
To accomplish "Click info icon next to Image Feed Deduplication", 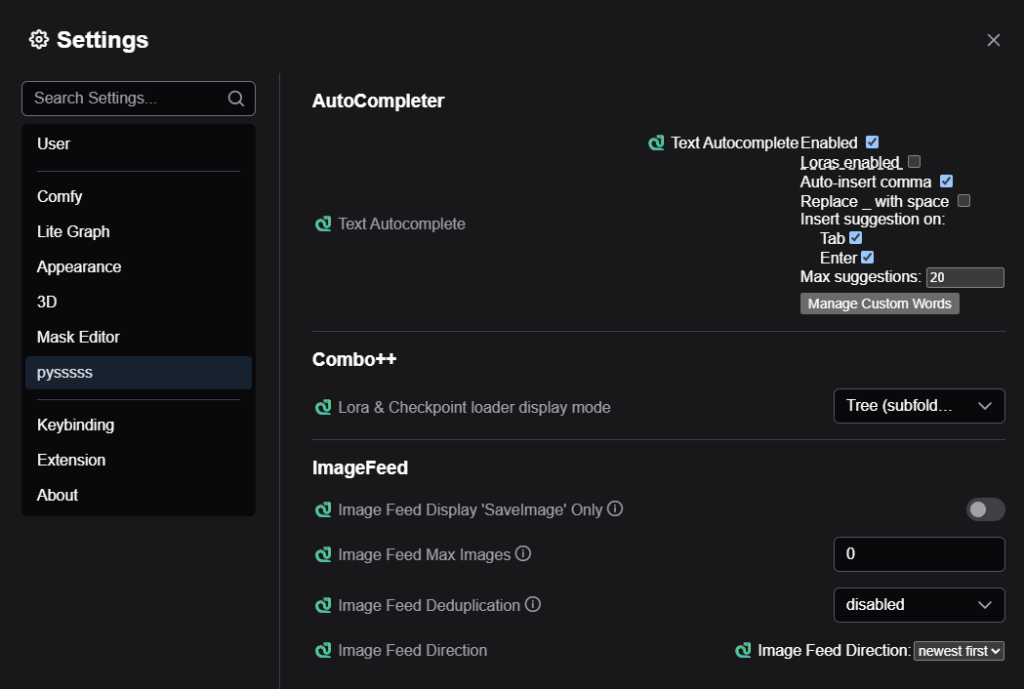I will [x=533, y=604].
